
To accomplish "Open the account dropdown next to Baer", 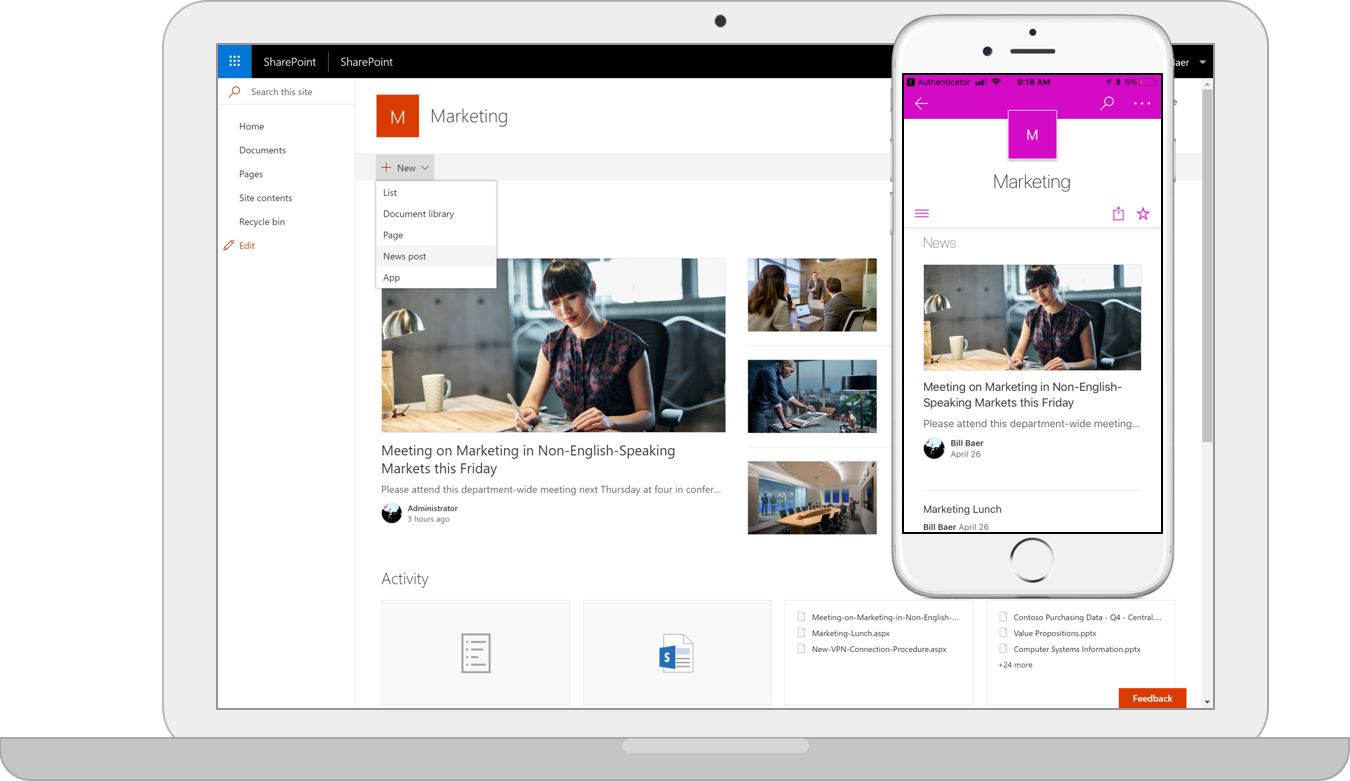I will (1205, 62).
